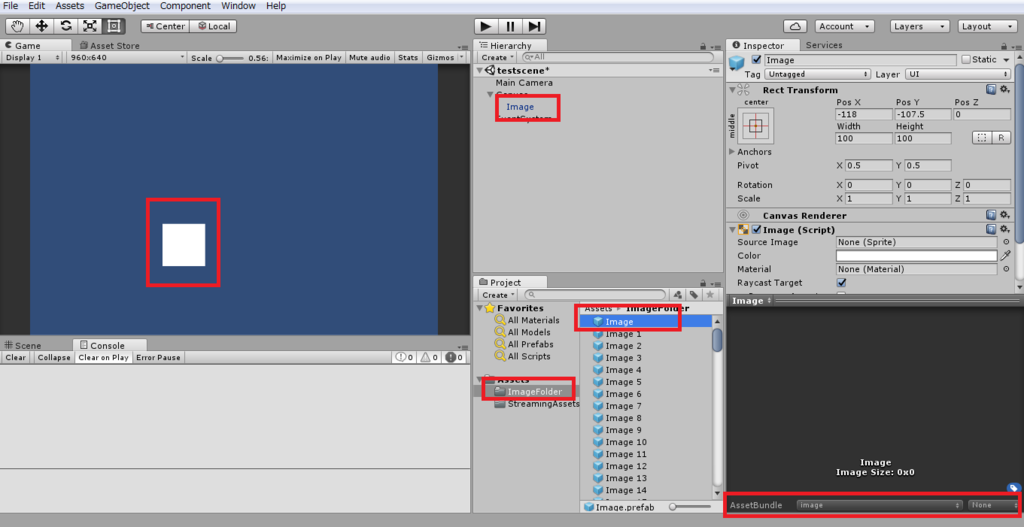Toggle raw edit mode R button
Viewport: 1024px width, 527px height.
tap(1001, 138)
